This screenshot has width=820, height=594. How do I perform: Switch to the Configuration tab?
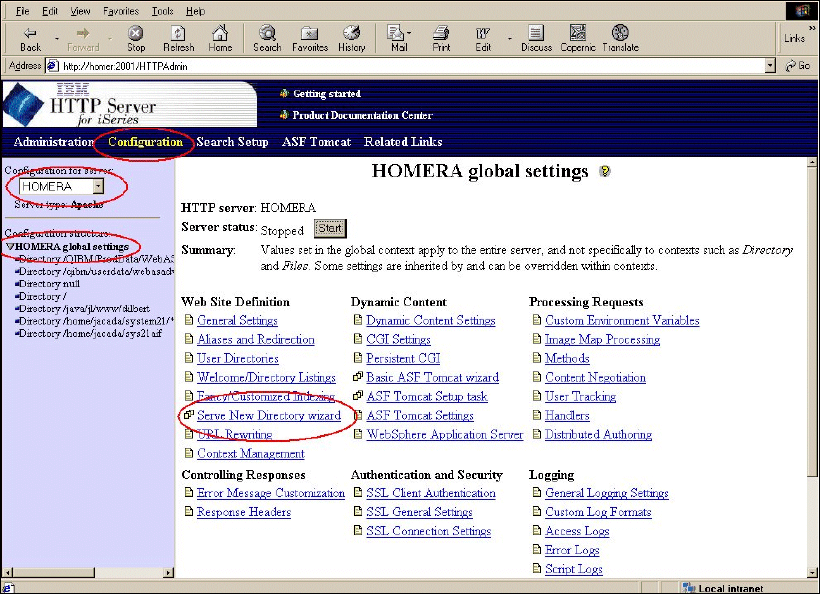click(x=145, y=142)
